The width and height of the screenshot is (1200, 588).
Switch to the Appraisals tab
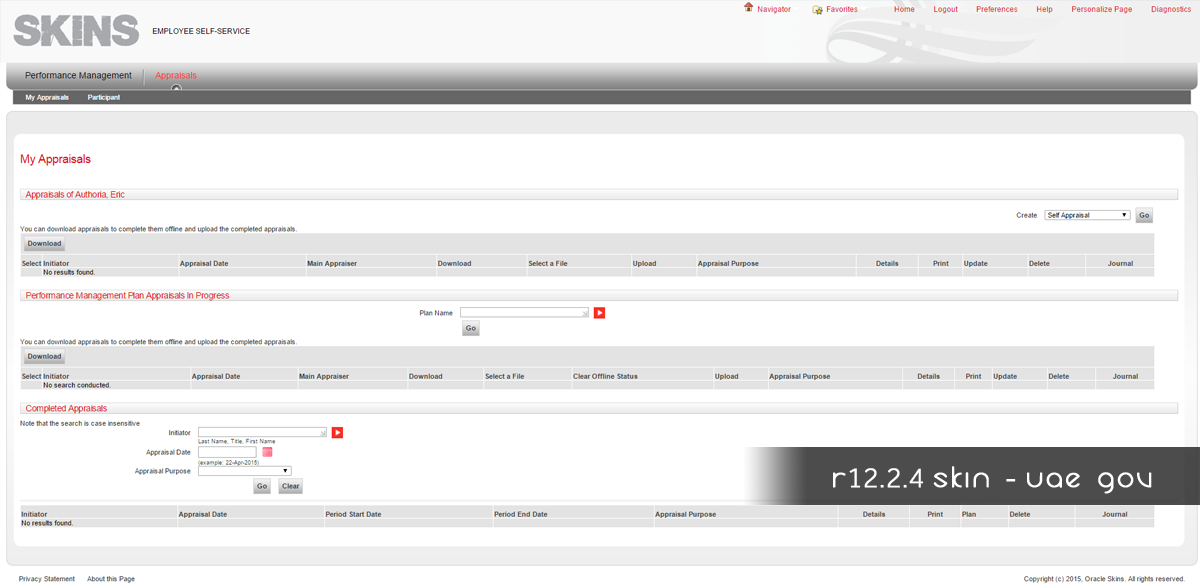pyautogui.click(x=176, y=76)
